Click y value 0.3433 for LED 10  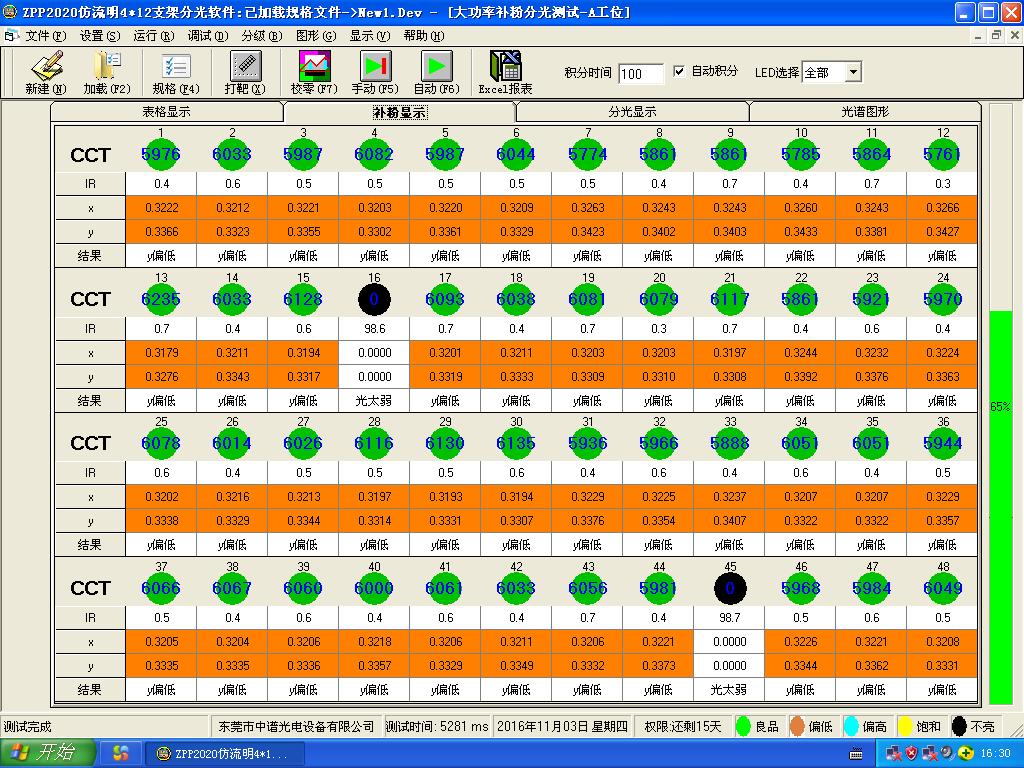(x=801, y=232)
